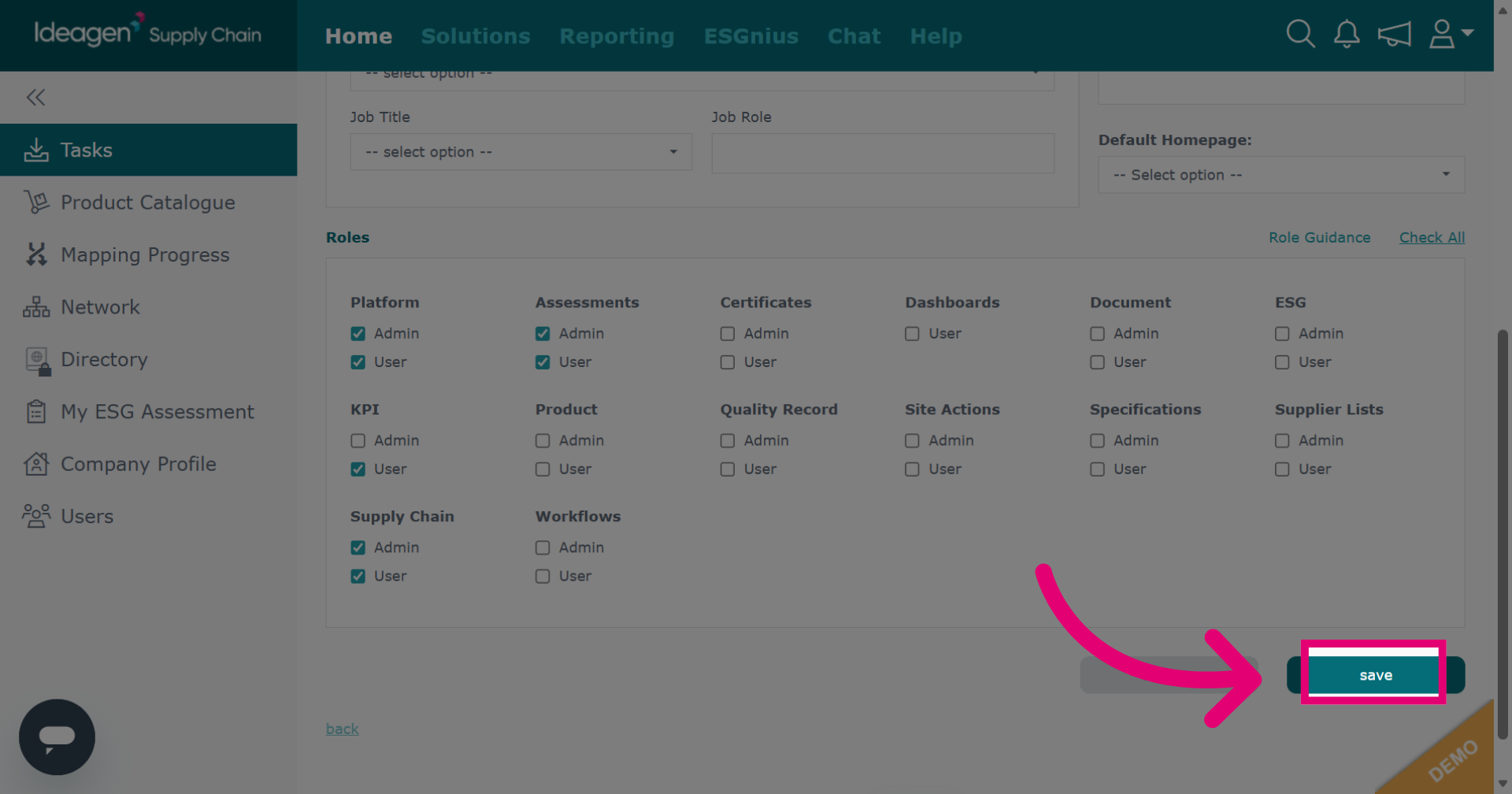
Task: Open the chat bubble widget
Action: [57, 737]
